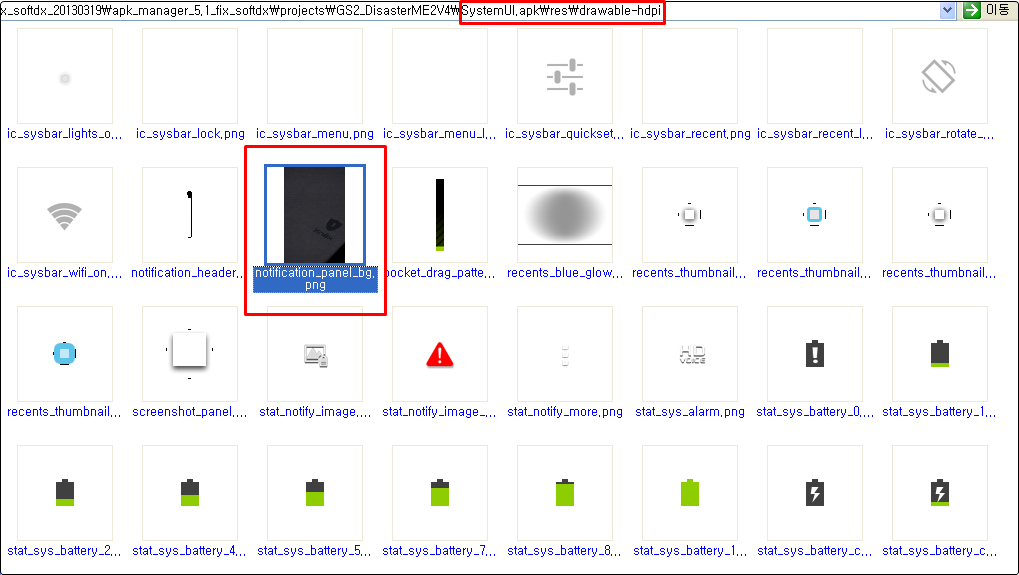Select the recents_blue_glow gray blur thumbnail
The width and height of the screenshot is (1019, 575).
pyautogui.click(x=565, y=215)
